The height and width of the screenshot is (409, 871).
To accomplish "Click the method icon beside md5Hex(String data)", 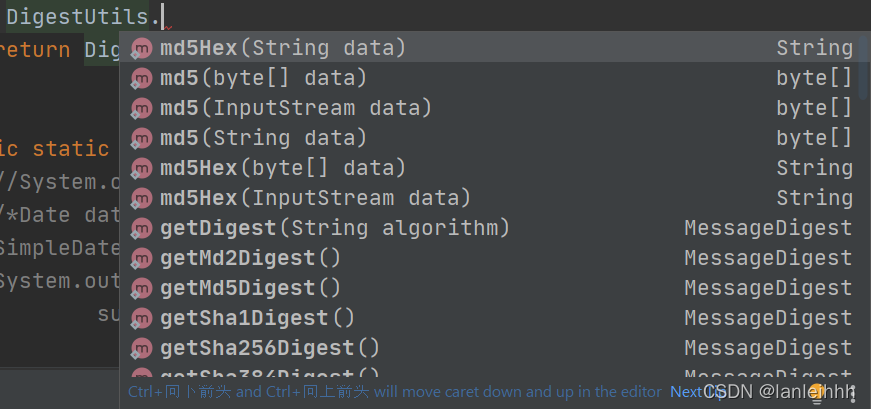I will (142, 48).
